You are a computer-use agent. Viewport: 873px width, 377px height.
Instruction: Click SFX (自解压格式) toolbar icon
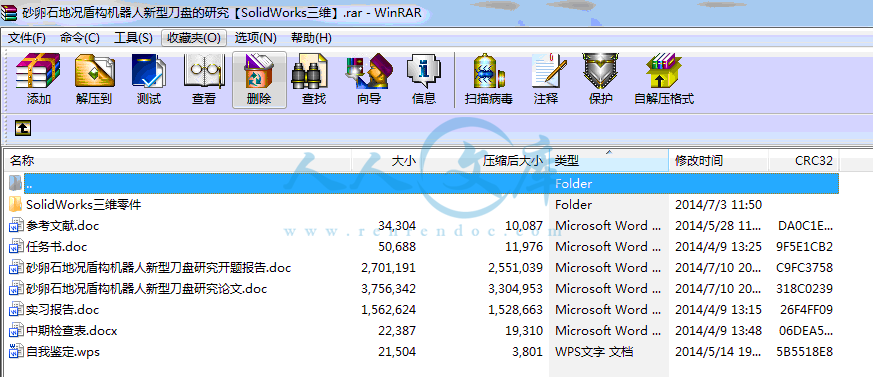tap(664, 71)
